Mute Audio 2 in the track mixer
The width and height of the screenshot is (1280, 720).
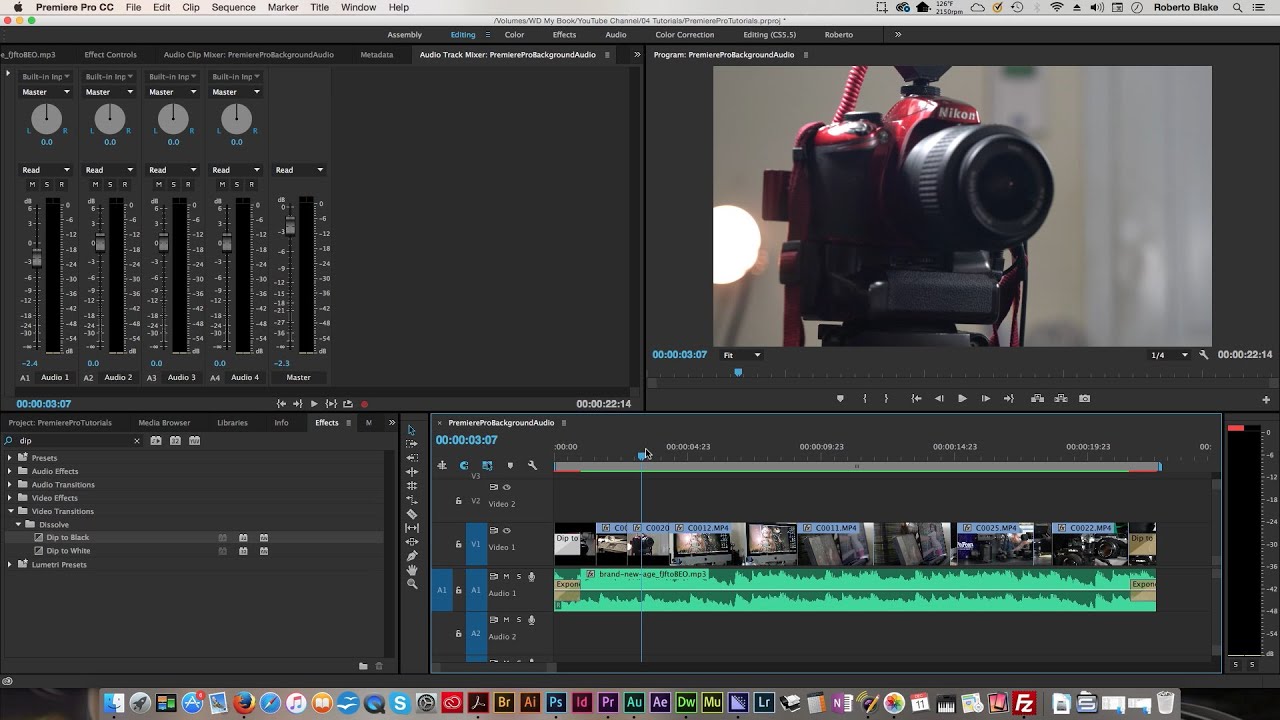(96, 184)
